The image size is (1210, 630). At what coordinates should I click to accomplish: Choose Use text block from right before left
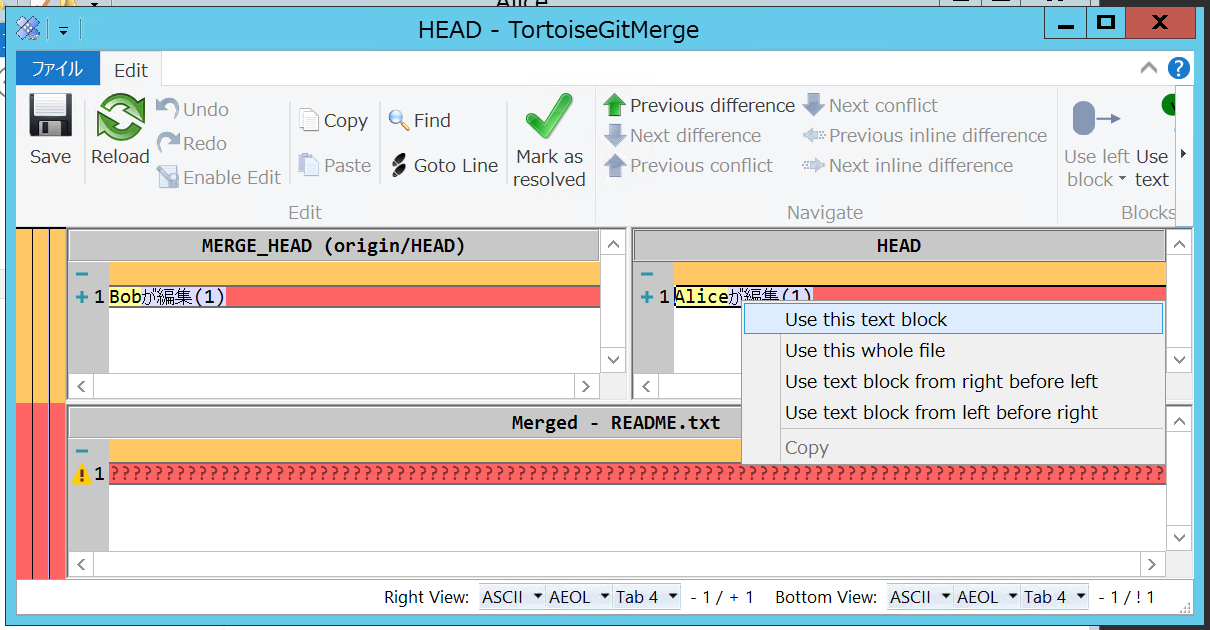953,381
